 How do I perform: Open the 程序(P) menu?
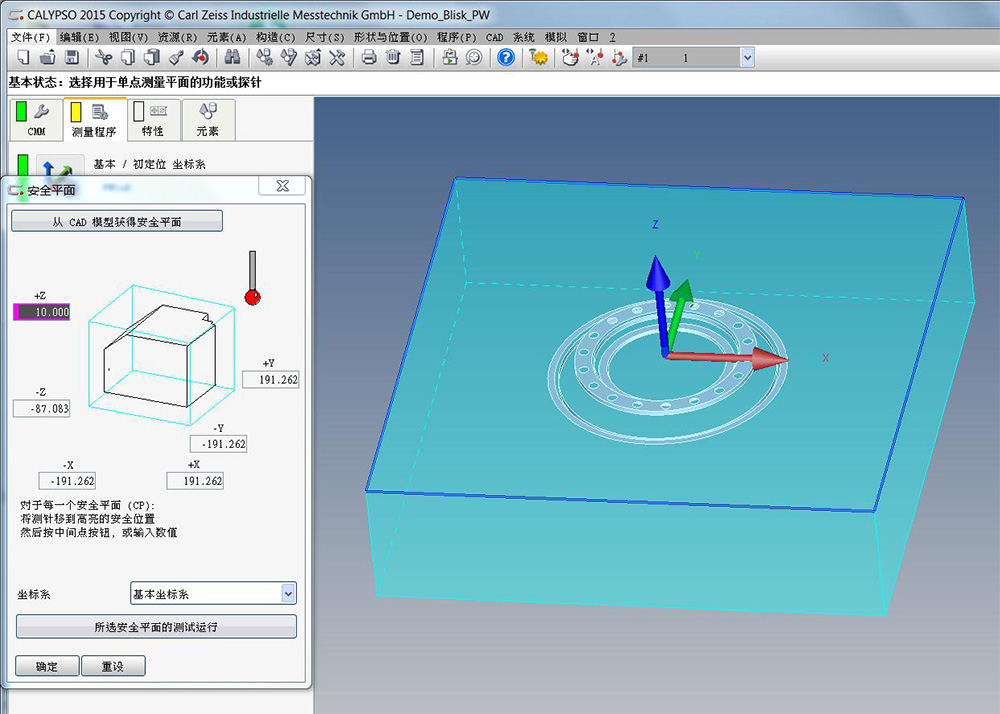coord(456,37)
